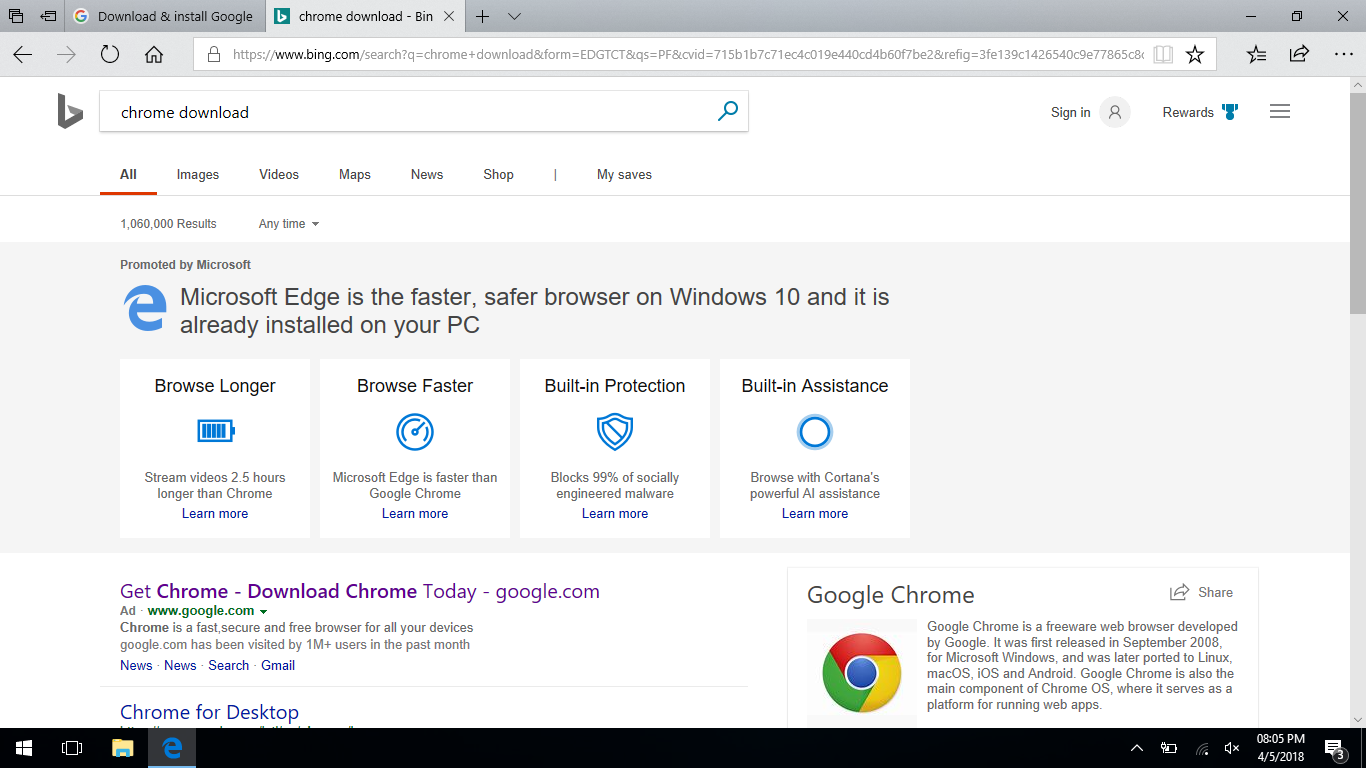
Task: Open a new tab with plus button
Action: [x=483, y=16]
